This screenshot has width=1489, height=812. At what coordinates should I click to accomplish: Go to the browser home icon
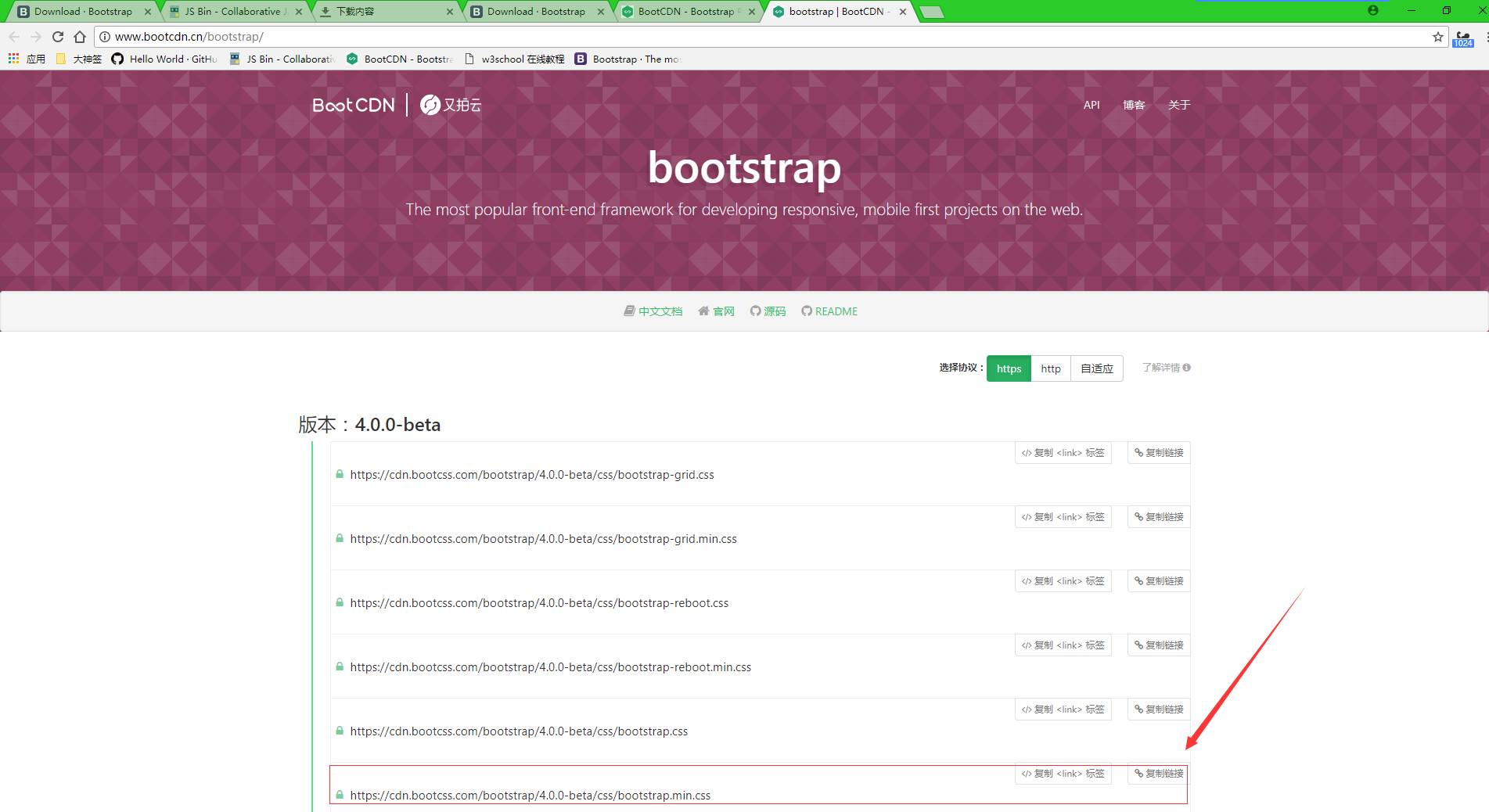80,37
